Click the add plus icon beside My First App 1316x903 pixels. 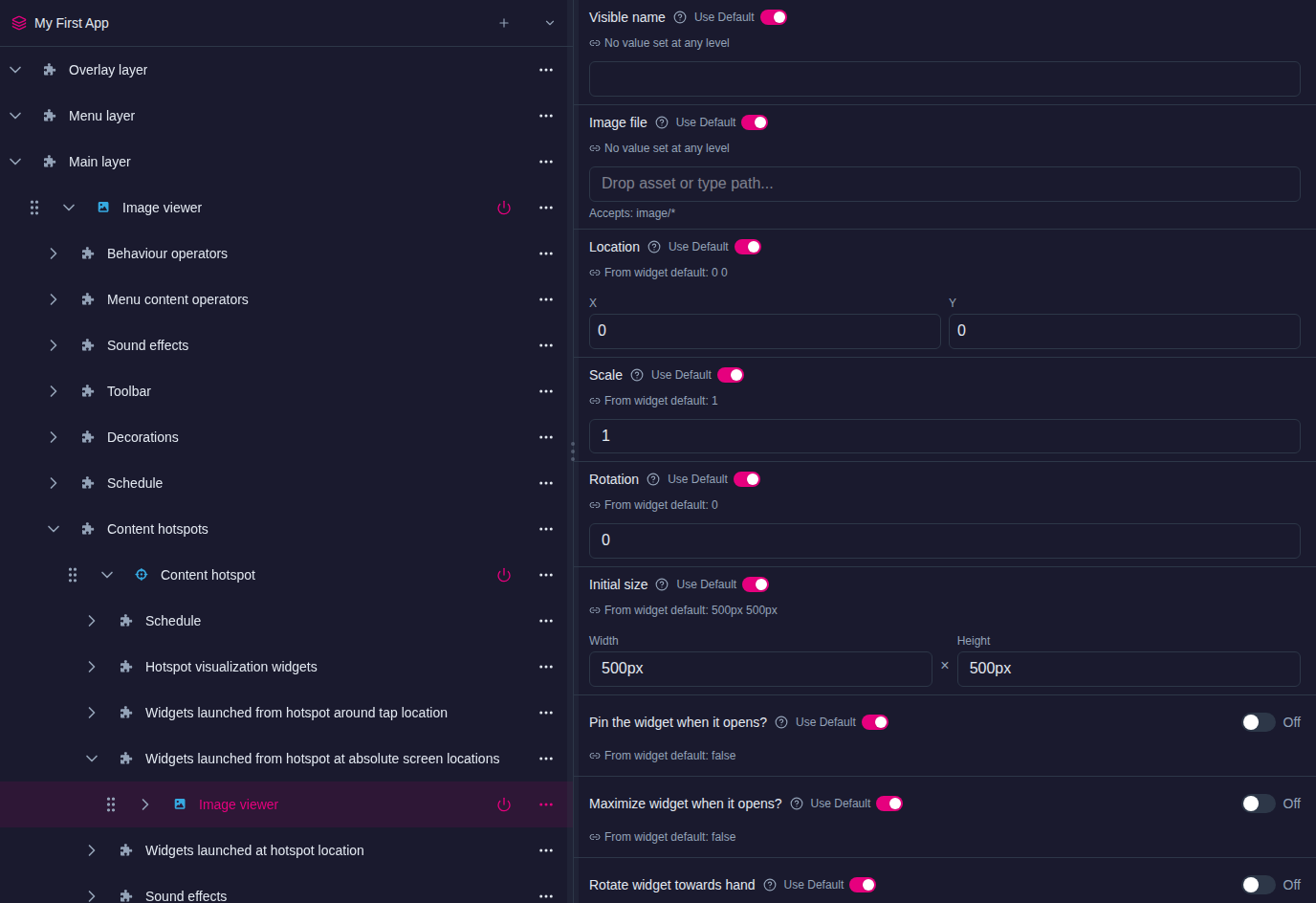pyautogui.click(x=504, y=23)
